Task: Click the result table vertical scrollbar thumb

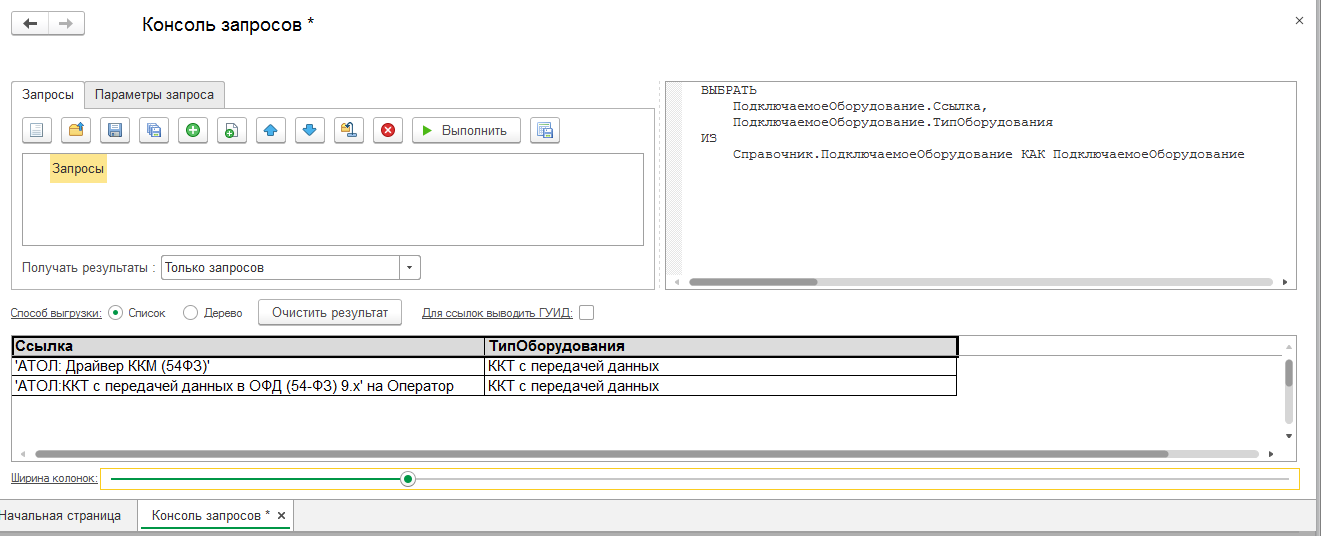Action: (x=1289, y=373)
